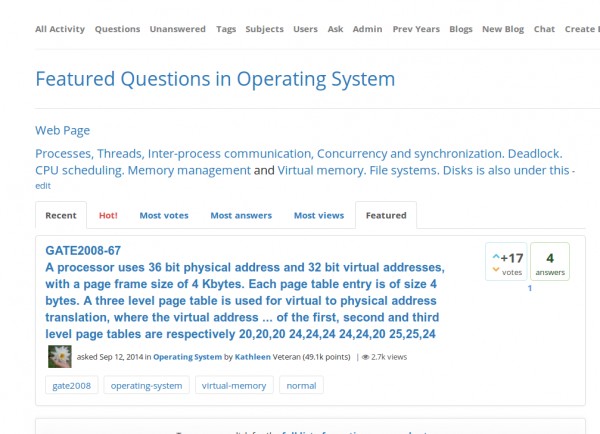Click the edit link below description

point(43,186)
